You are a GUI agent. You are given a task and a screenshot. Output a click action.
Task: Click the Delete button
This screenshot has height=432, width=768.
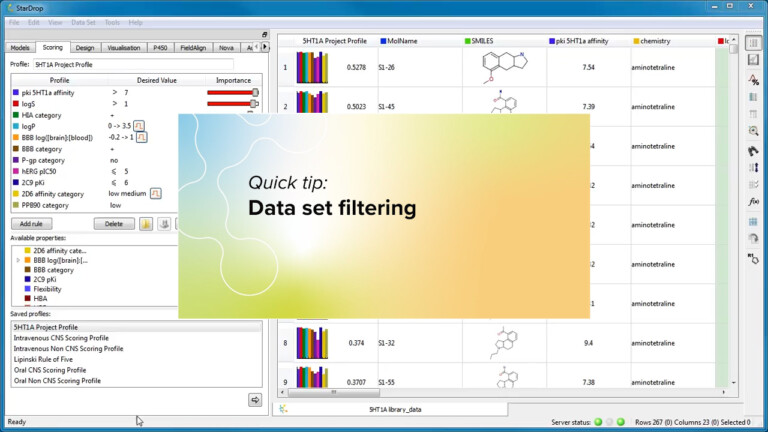pyautogui.click(x=114, y=224)
